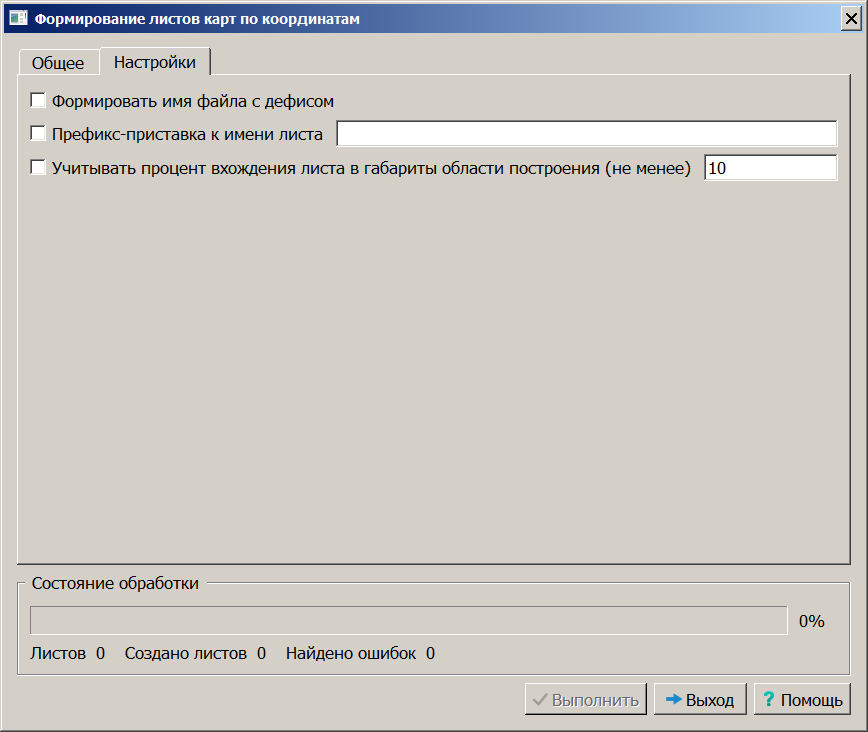868x732 pixels.
Task: Click the application icon in title bar
Action: 18,19
